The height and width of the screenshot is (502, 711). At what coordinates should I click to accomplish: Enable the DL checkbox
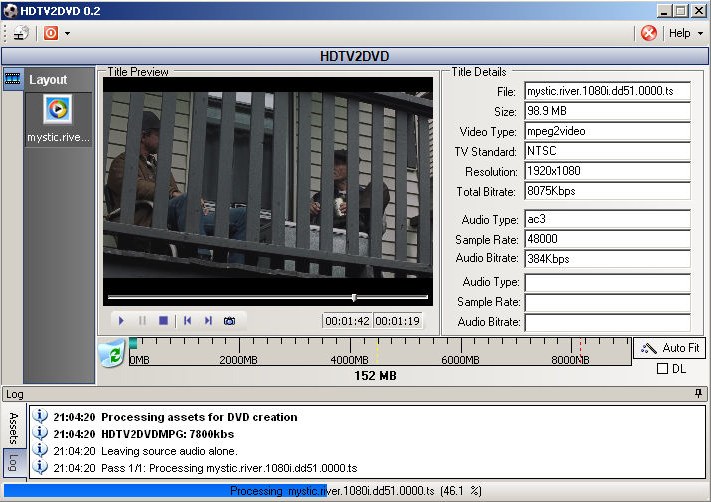tap(662, 369)
